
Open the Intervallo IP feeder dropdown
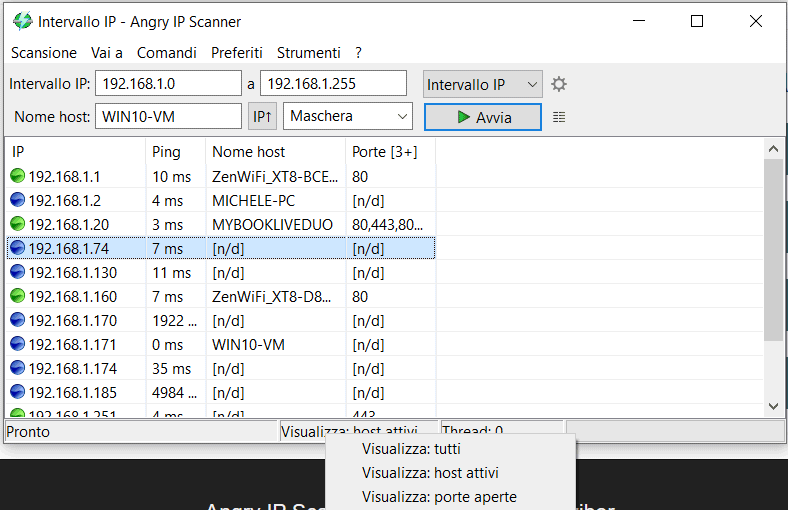[482, 84]
